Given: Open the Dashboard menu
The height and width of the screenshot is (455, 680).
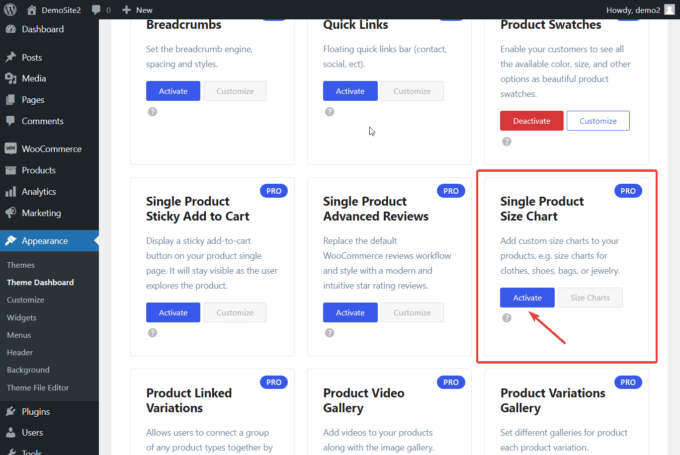Looking at the screenshot, I should [x=42, y=29].
